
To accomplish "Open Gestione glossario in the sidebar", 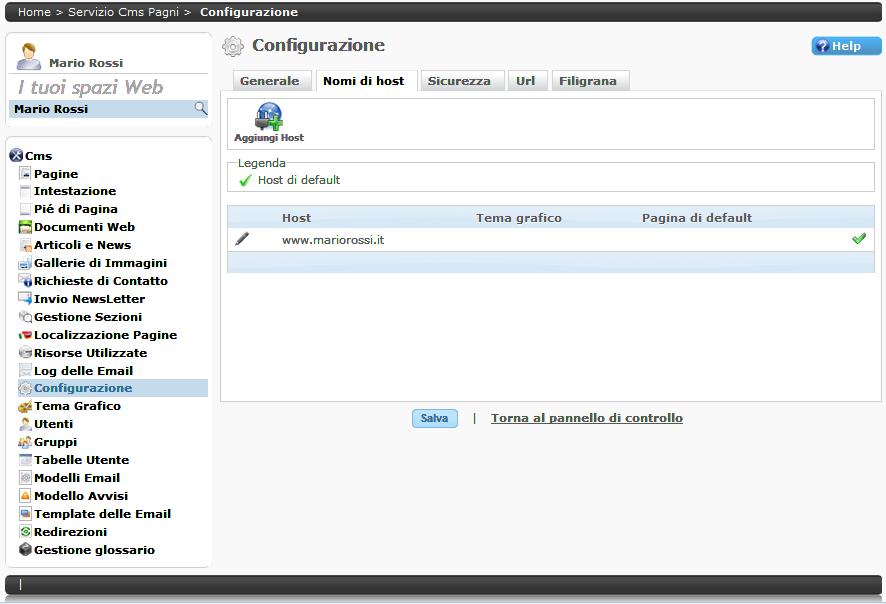I will point(94,550).
